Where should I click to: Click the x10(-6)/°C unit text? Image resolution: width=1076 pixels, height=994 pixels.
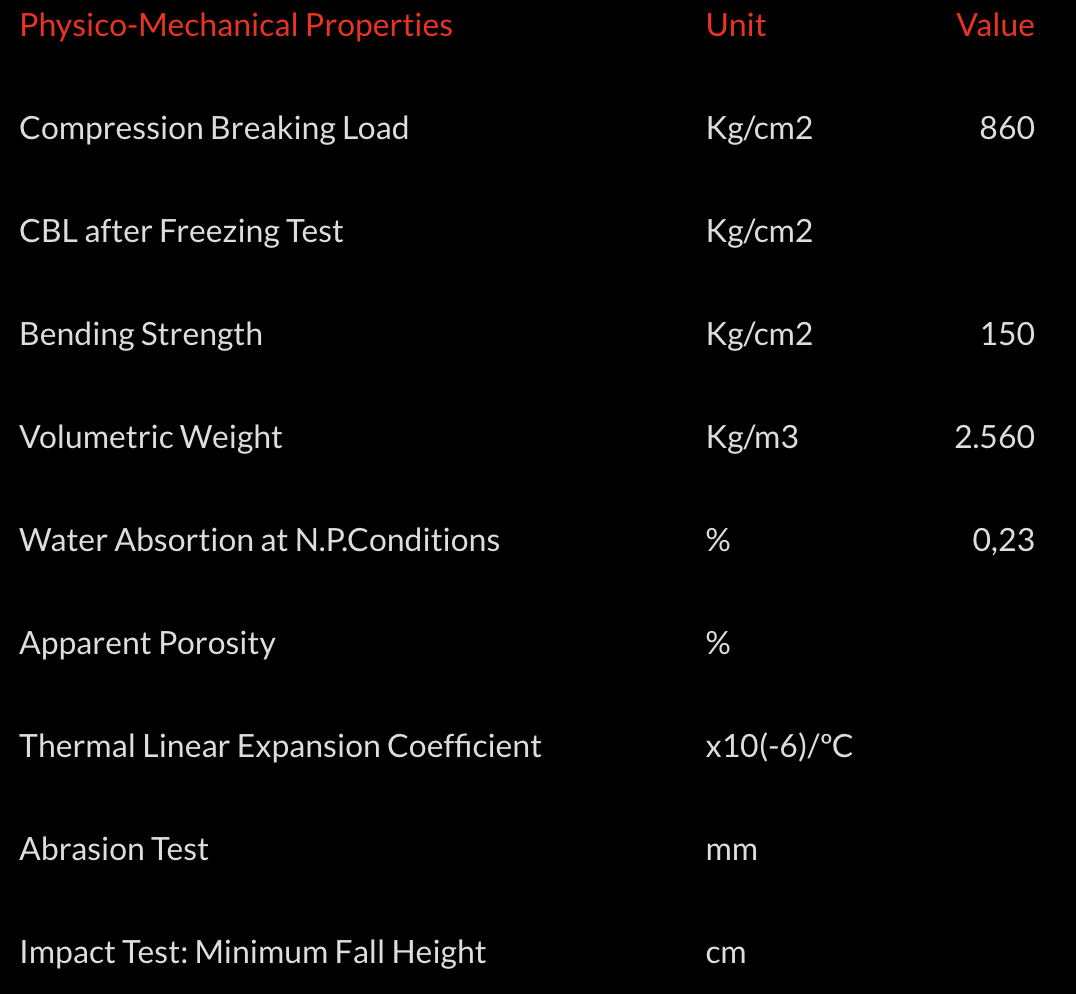(x=779, y=746)
